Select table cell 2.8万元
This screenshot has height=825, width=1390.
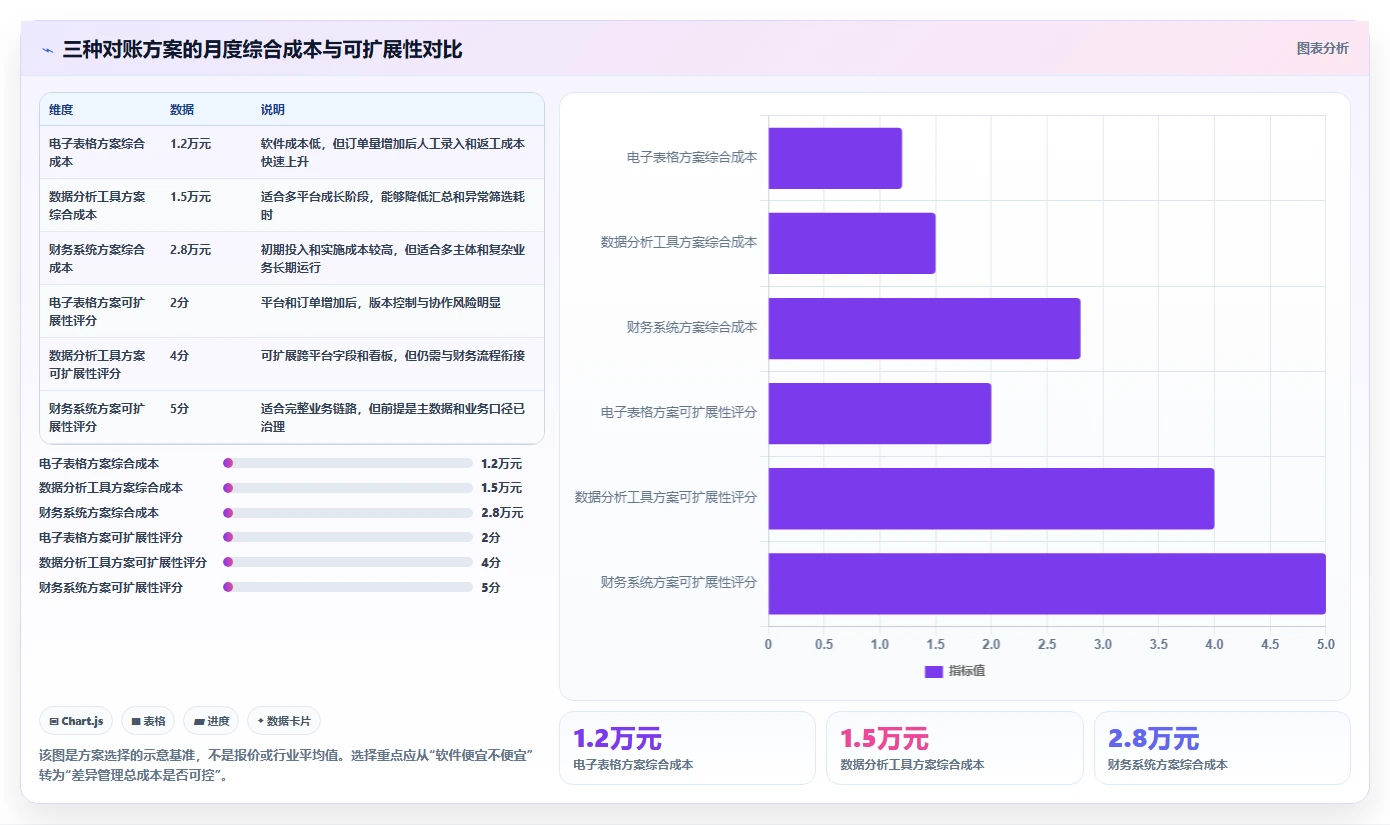(x=191, y=250)
